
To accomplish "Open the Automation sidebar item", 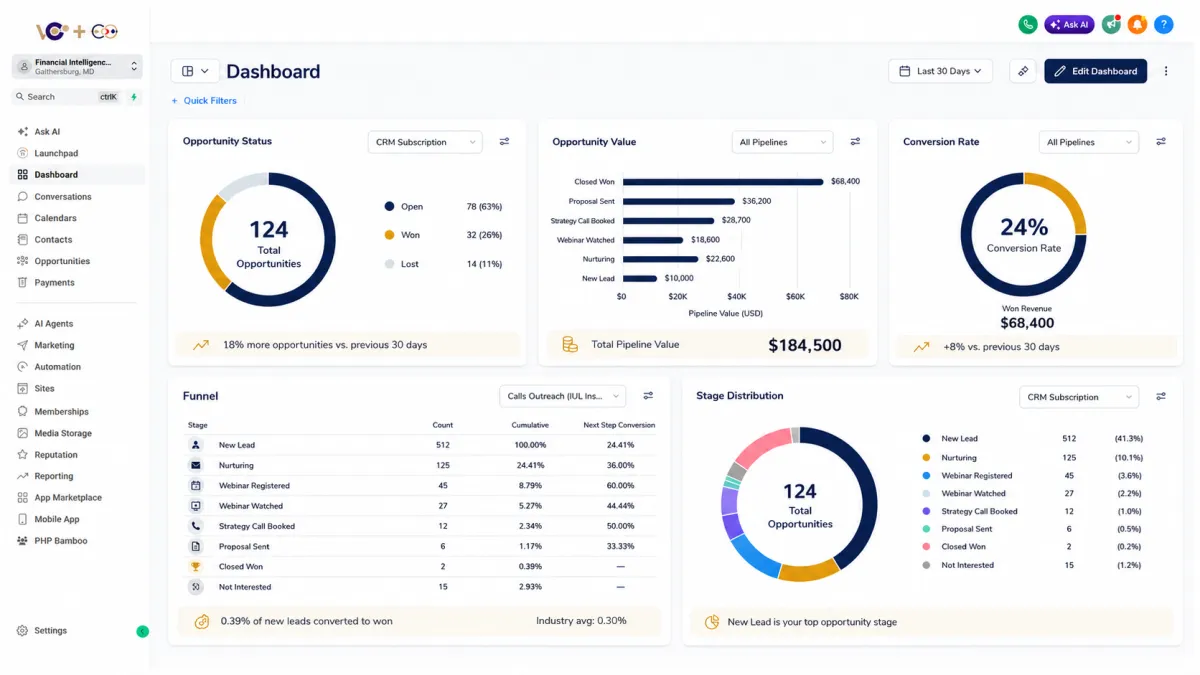I will point(57,367).
